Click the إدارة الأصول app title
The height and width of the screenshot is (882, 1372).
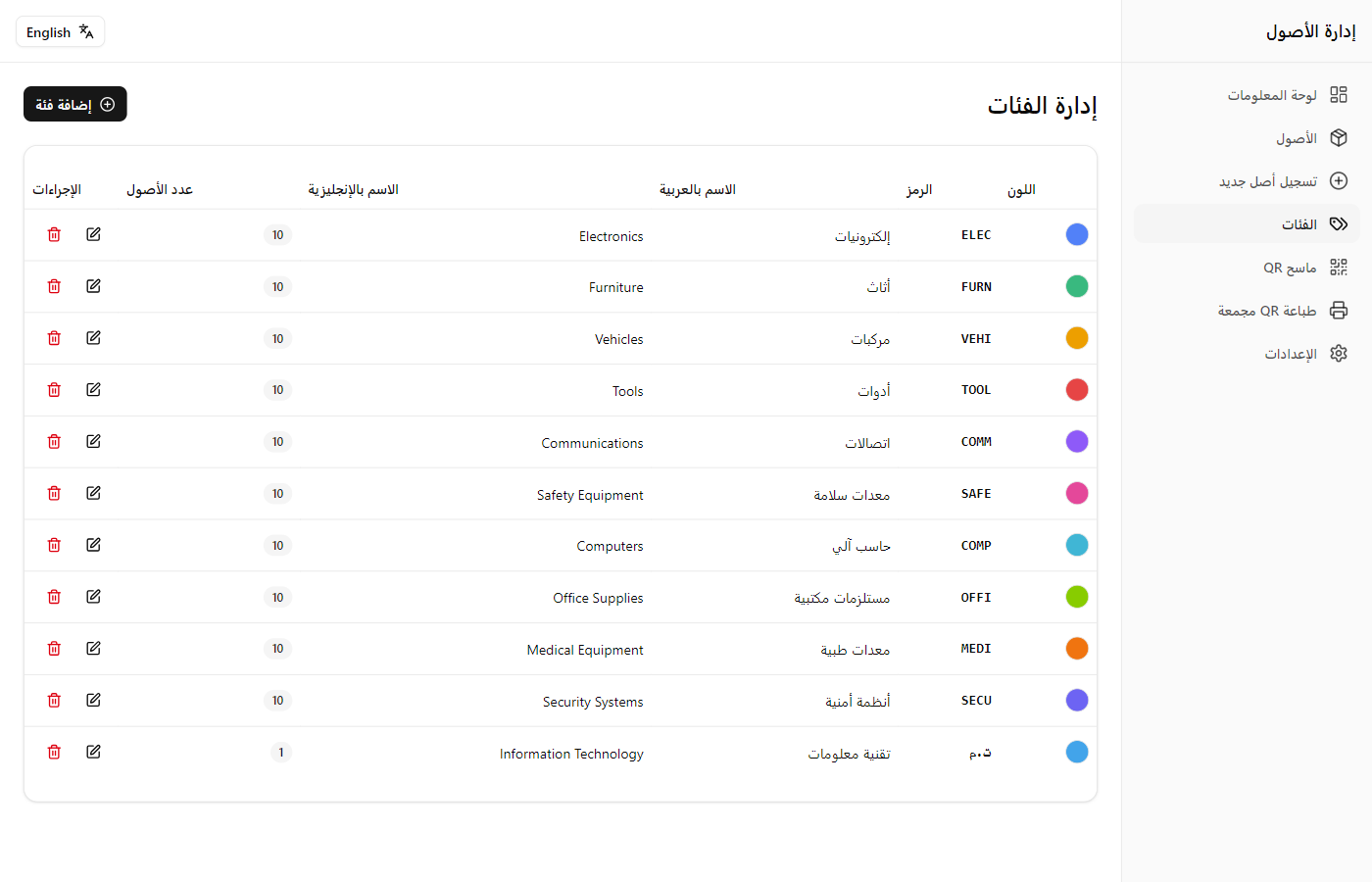[1310, 31]
